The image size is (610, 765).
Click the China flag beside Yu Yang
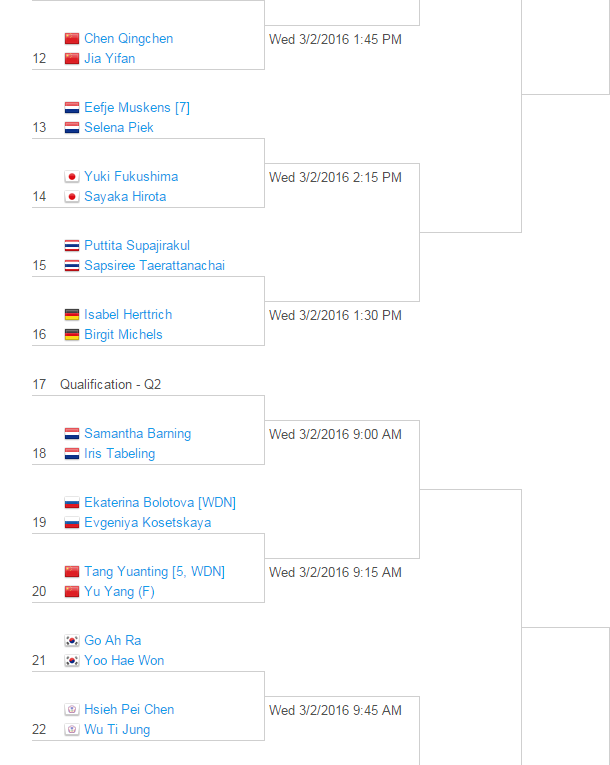72,592
